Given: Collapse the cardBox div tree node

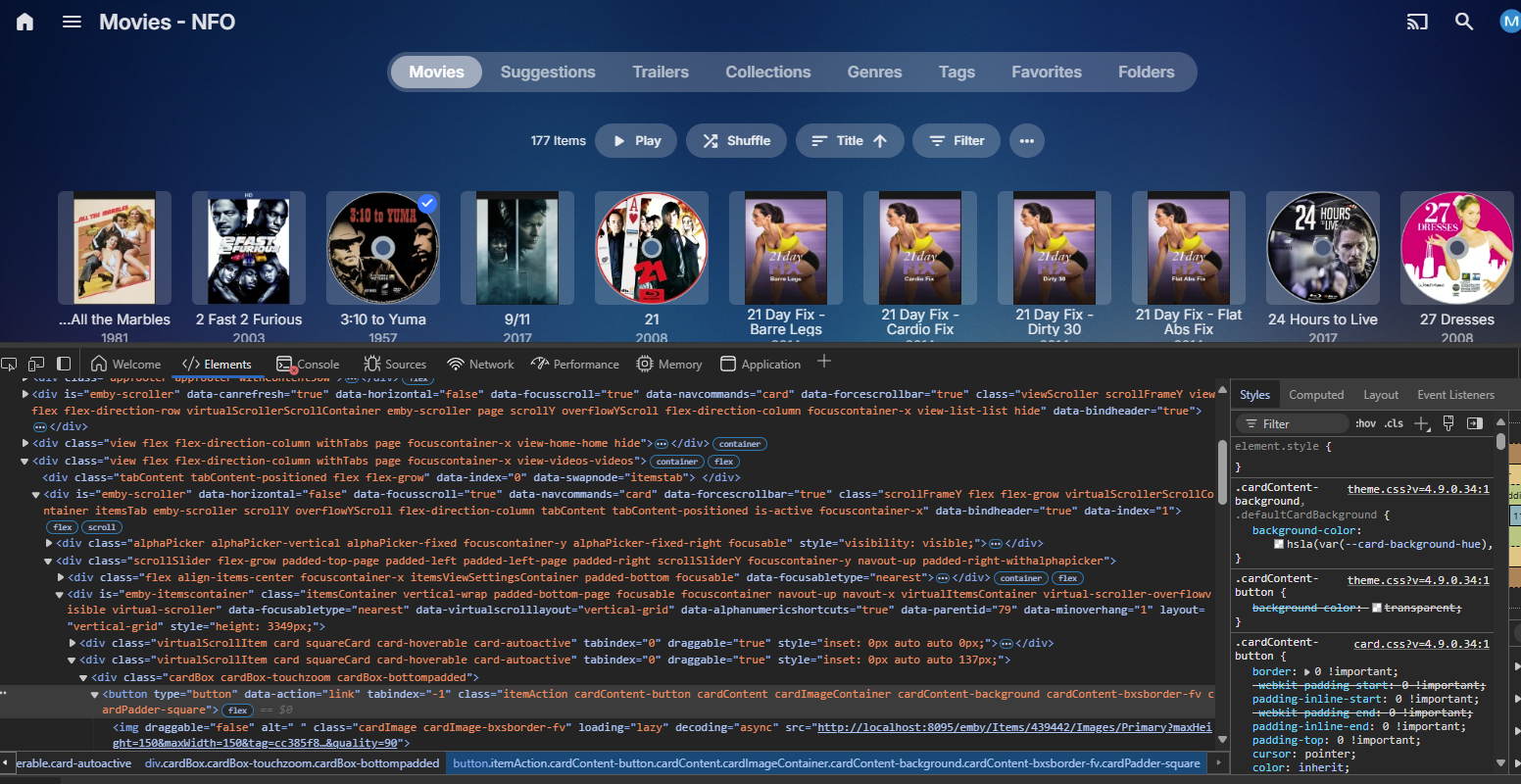Looking at the screenshot, I should click(83, 677).
